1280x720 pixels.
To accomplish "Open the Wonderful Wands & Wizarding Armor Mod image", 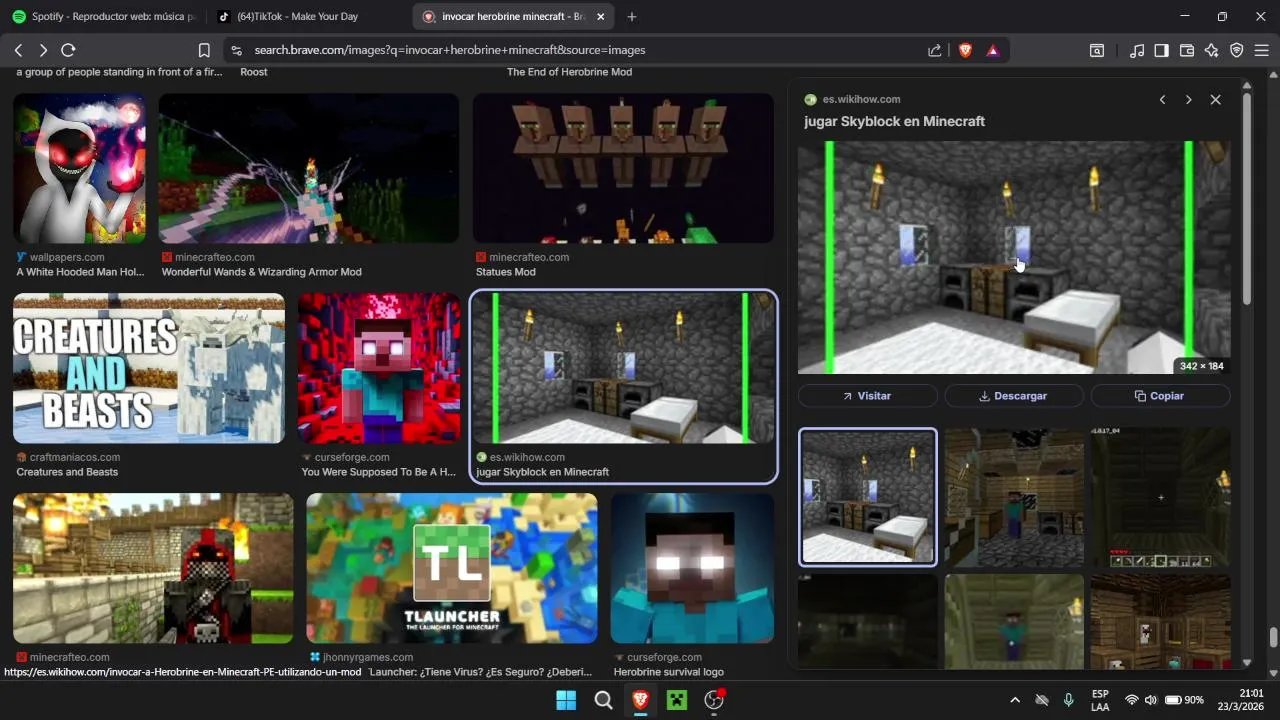I will tap(309, 168).
